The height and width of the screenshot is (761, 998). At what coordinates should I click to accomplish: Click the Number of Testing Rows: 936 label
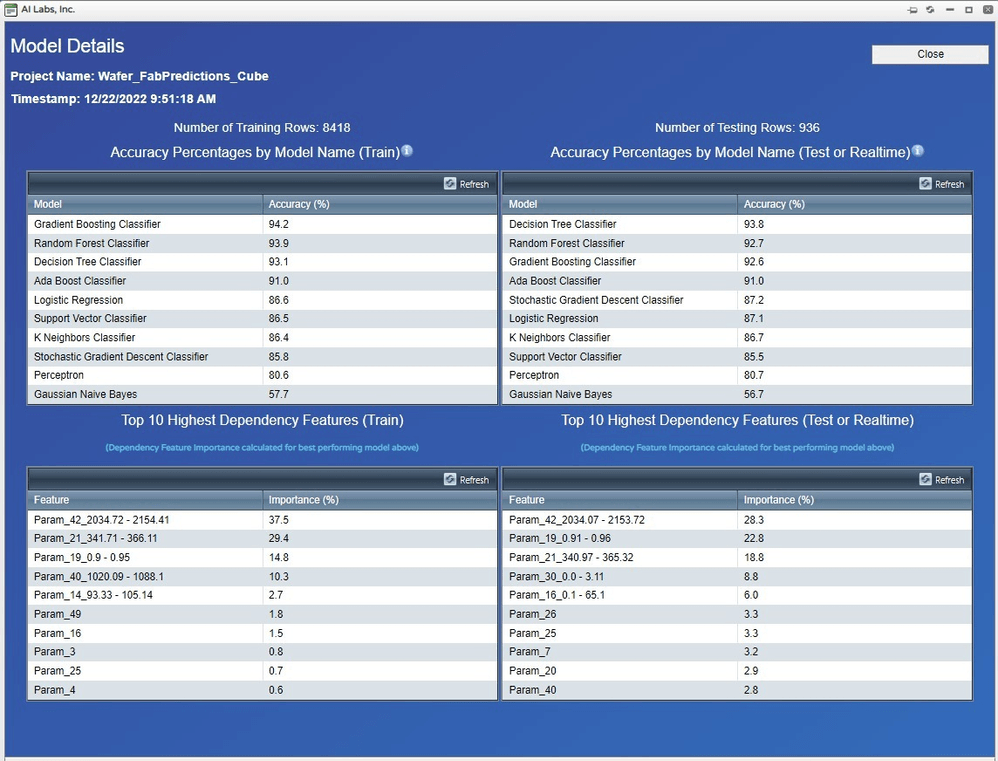737,128
